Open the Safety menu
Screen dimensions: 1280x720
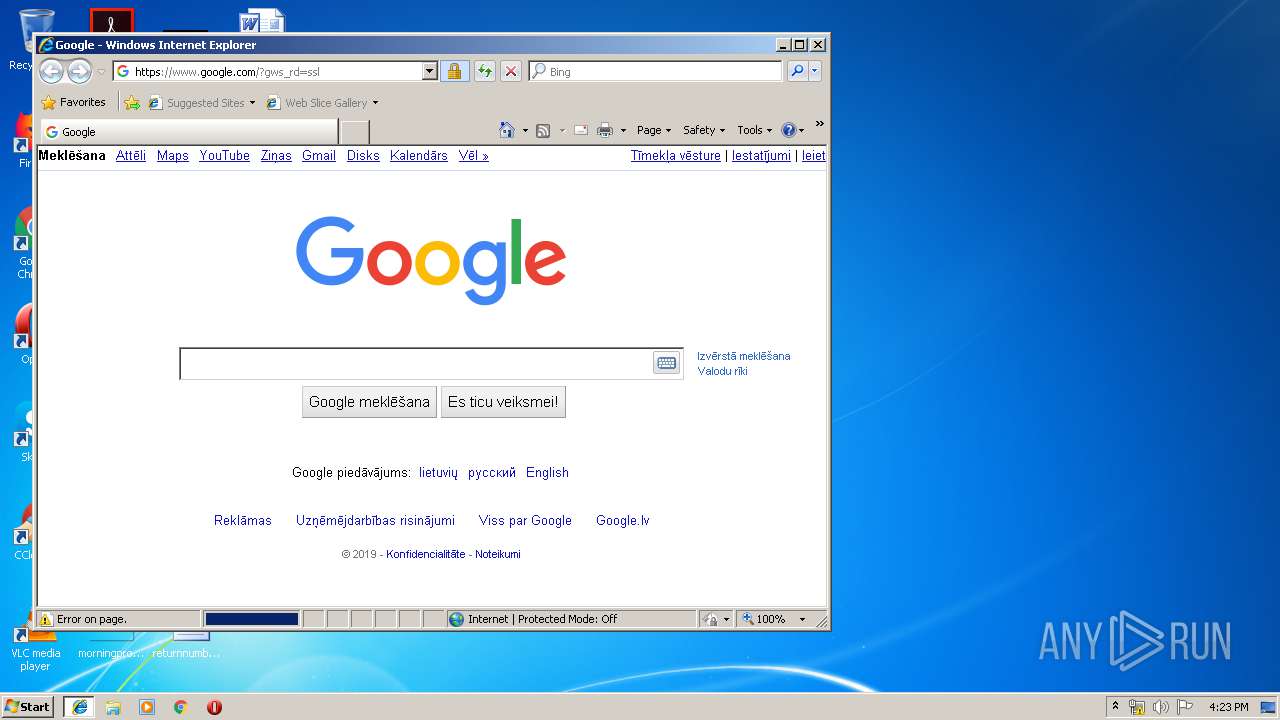(x=704, y=130)
